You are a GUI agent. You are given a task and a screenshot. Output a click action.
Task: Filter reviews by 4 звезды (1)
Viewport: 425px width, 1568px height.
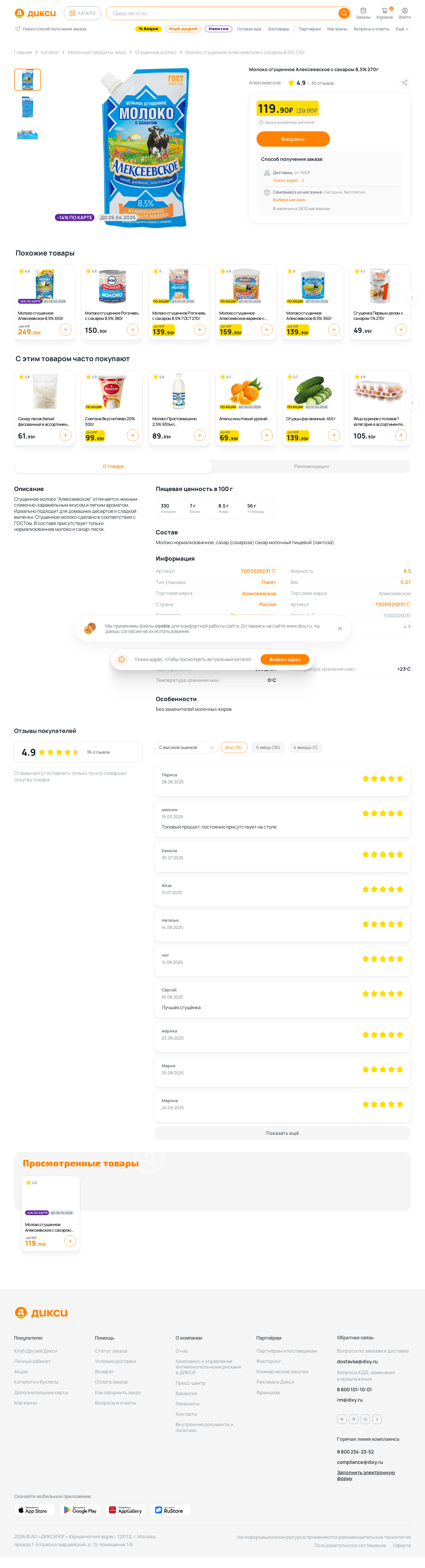pos(305,747)
